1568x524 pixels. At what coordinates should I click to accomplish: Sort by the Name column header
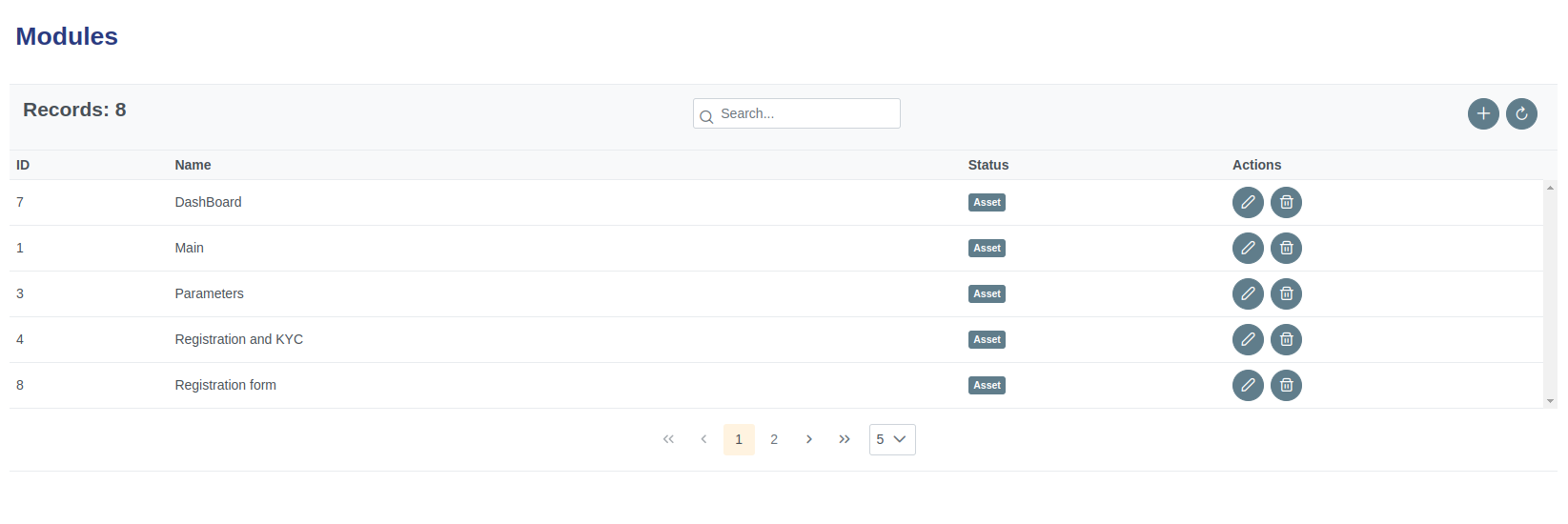193,165
